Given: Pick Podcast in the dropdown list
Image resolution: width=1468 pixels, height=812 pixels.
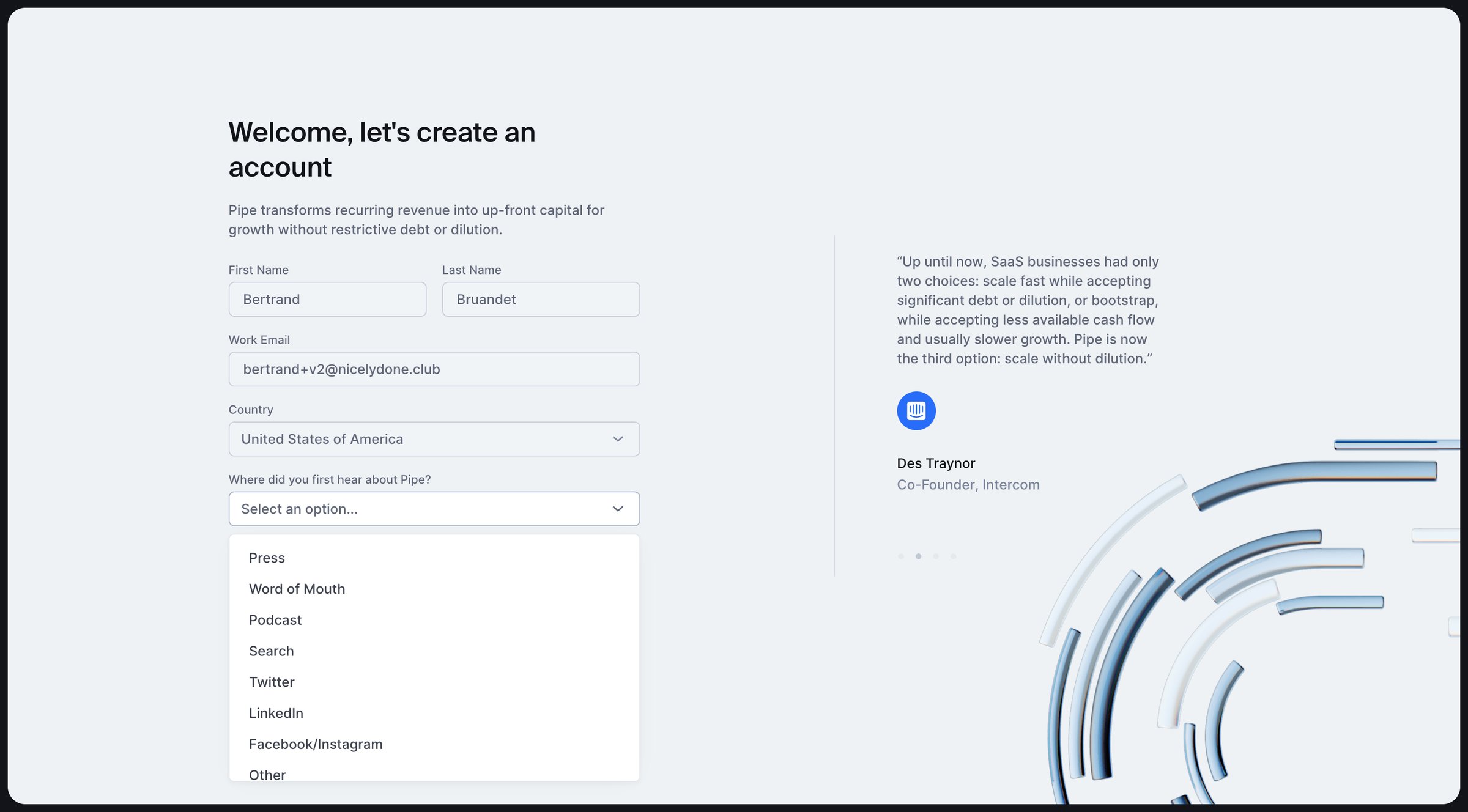Looking at the screenshot, I should click(434, 620).
